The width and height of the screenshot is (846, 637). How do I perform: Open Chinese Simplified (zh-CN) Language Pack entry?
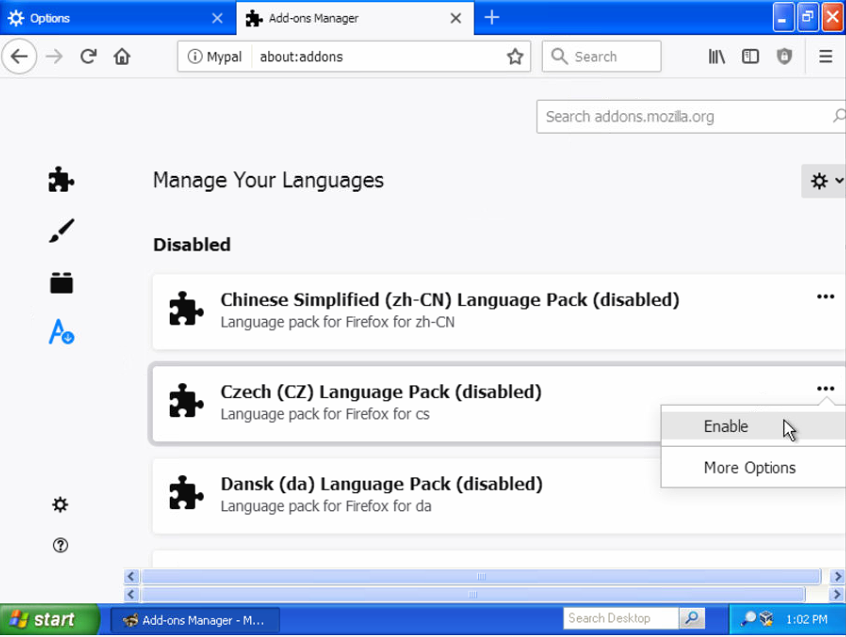[x=499, y=311]
